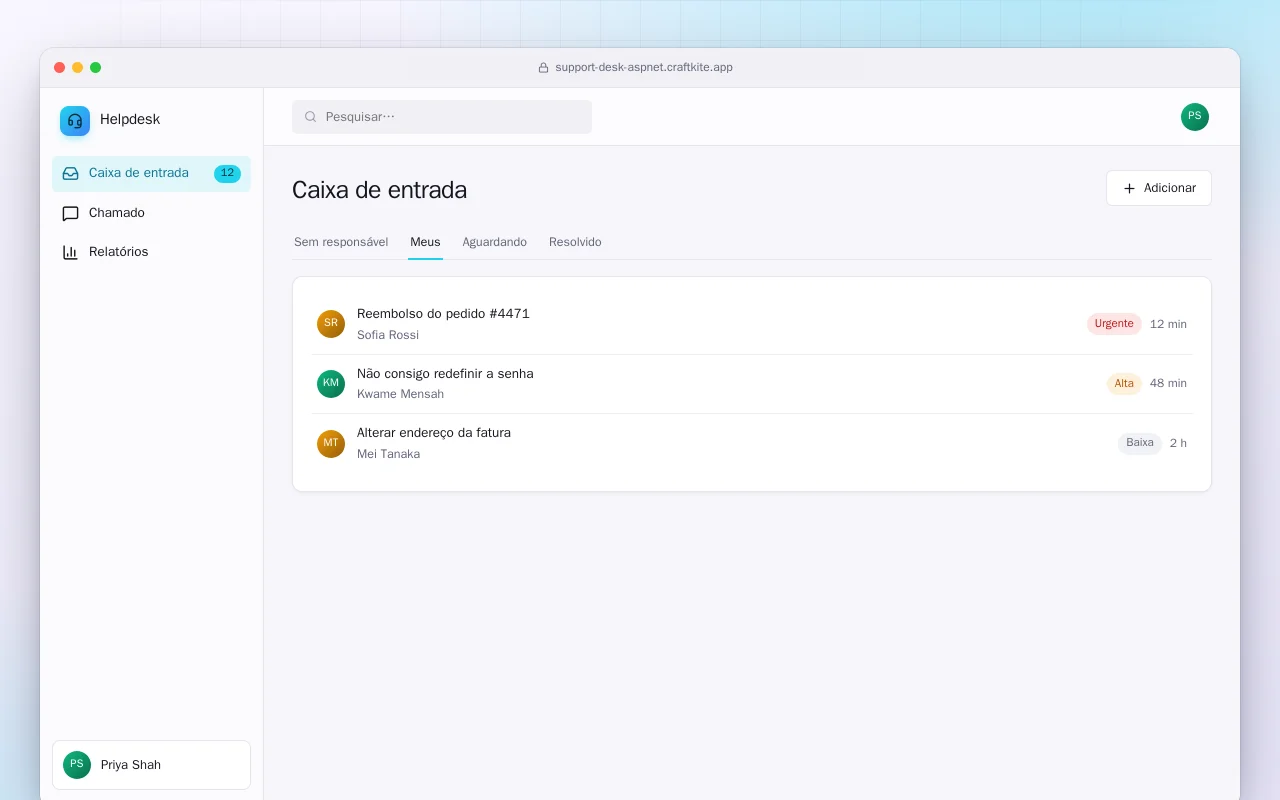Screen dimensions: 1280x800
Task: Open the Chamado sidebar item
Action: 151,213
